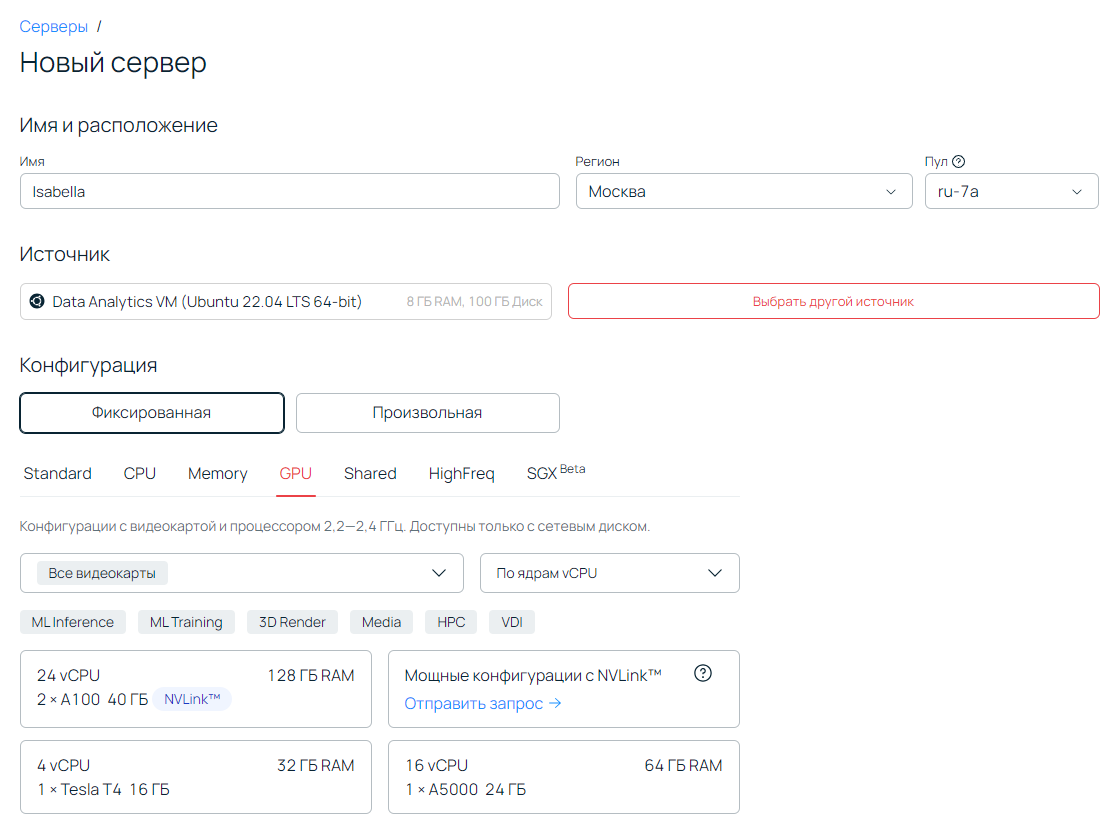
Task: Open the HighFreq tab
Action: (461, 474)
